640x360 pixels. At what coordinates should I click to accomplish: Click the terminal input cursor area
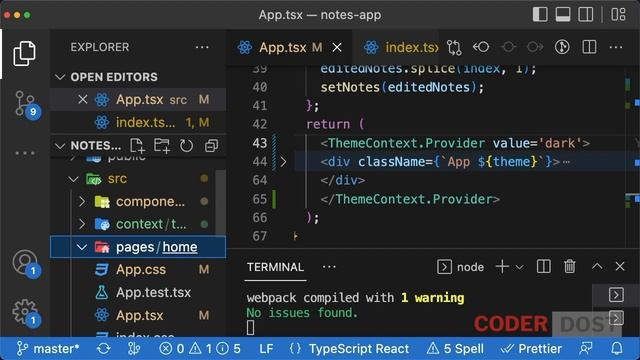click(x=251, y=328)
